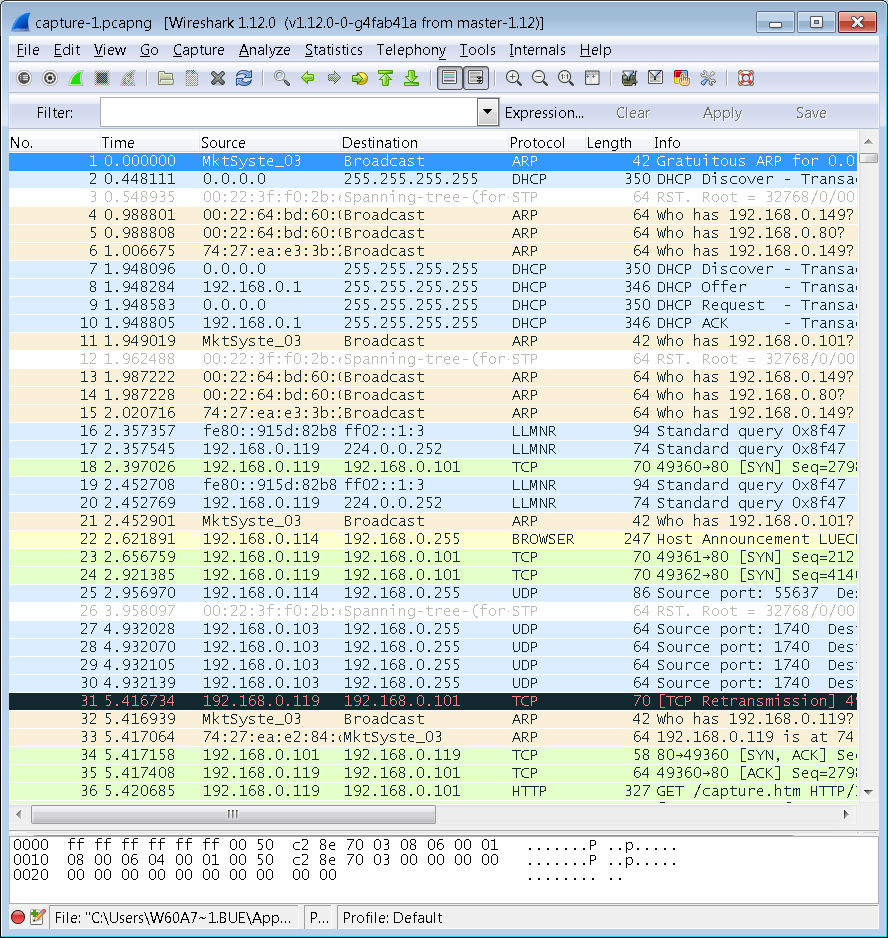The image size is (888, 938).
Task: Select packet 1 Gratuitous ARP row
Action: [433, 162]
